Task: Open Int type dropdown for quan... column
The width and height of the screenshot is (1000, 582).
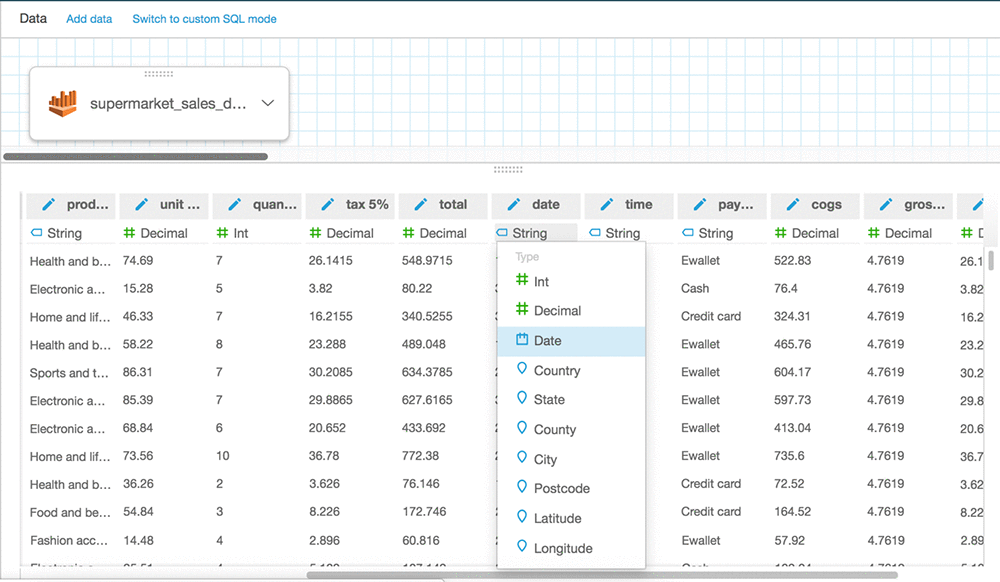Action: (x=232, y=233)
